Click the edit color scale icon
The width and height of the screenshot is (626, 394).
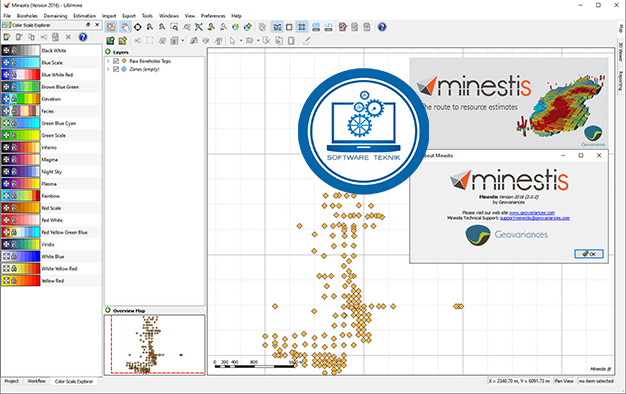19,37
